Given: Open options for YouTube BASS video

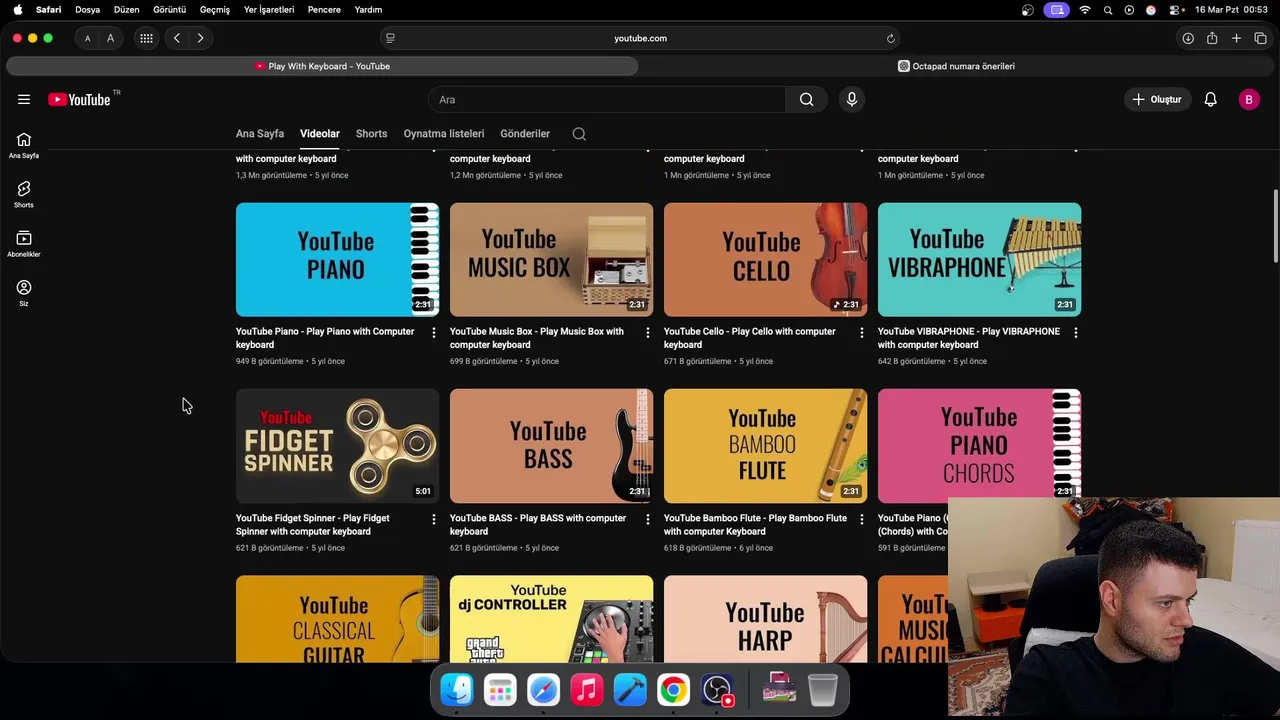Looking at the screenshot, I should coord(647,519).
